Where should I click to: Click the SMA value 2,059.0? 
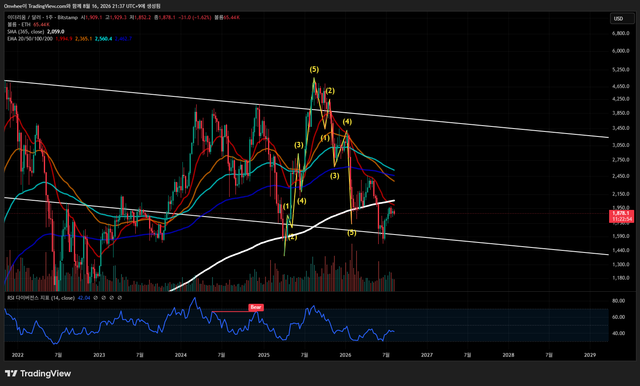(56, 31)
